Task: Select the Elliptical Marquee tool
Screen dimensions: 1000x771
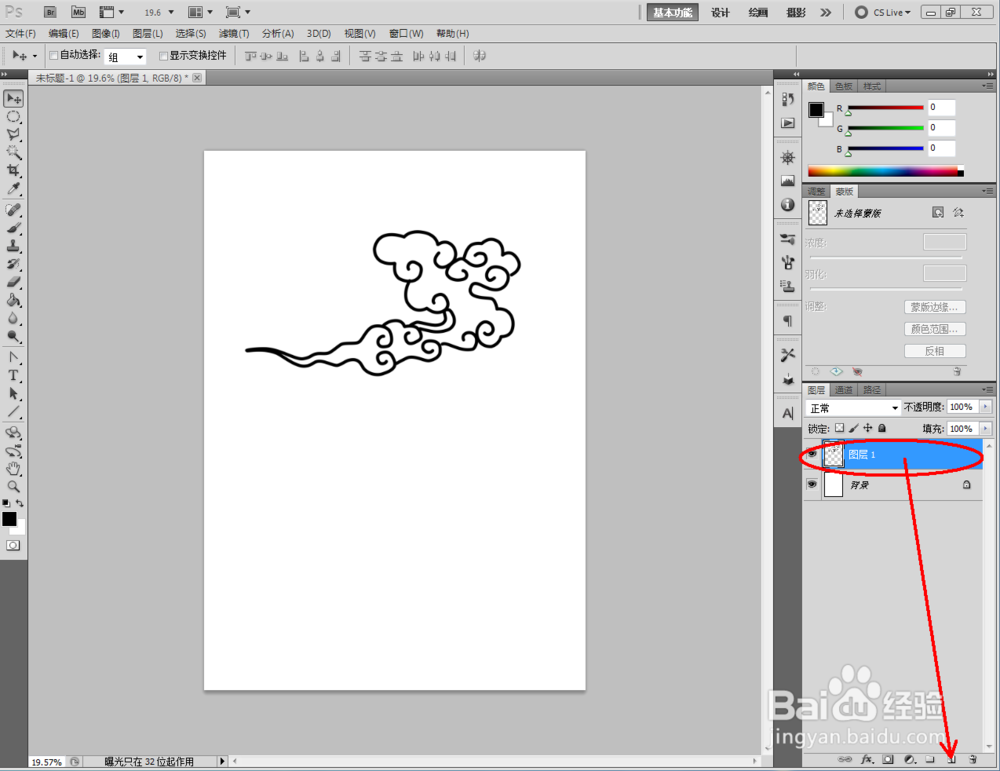Action: pyautogui.click(x=13, y=117)
